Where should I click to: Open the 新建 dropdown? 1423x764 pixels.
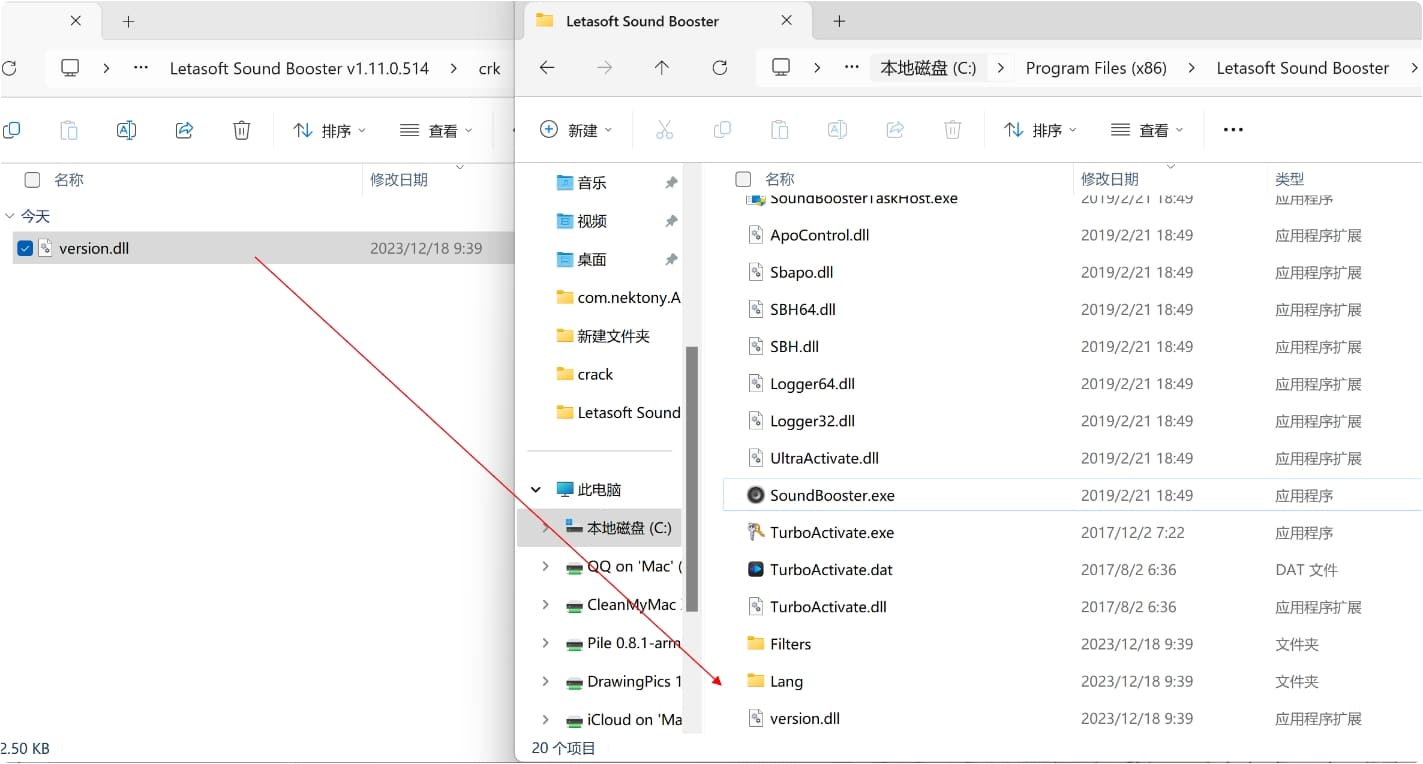(x=576, y=130)
